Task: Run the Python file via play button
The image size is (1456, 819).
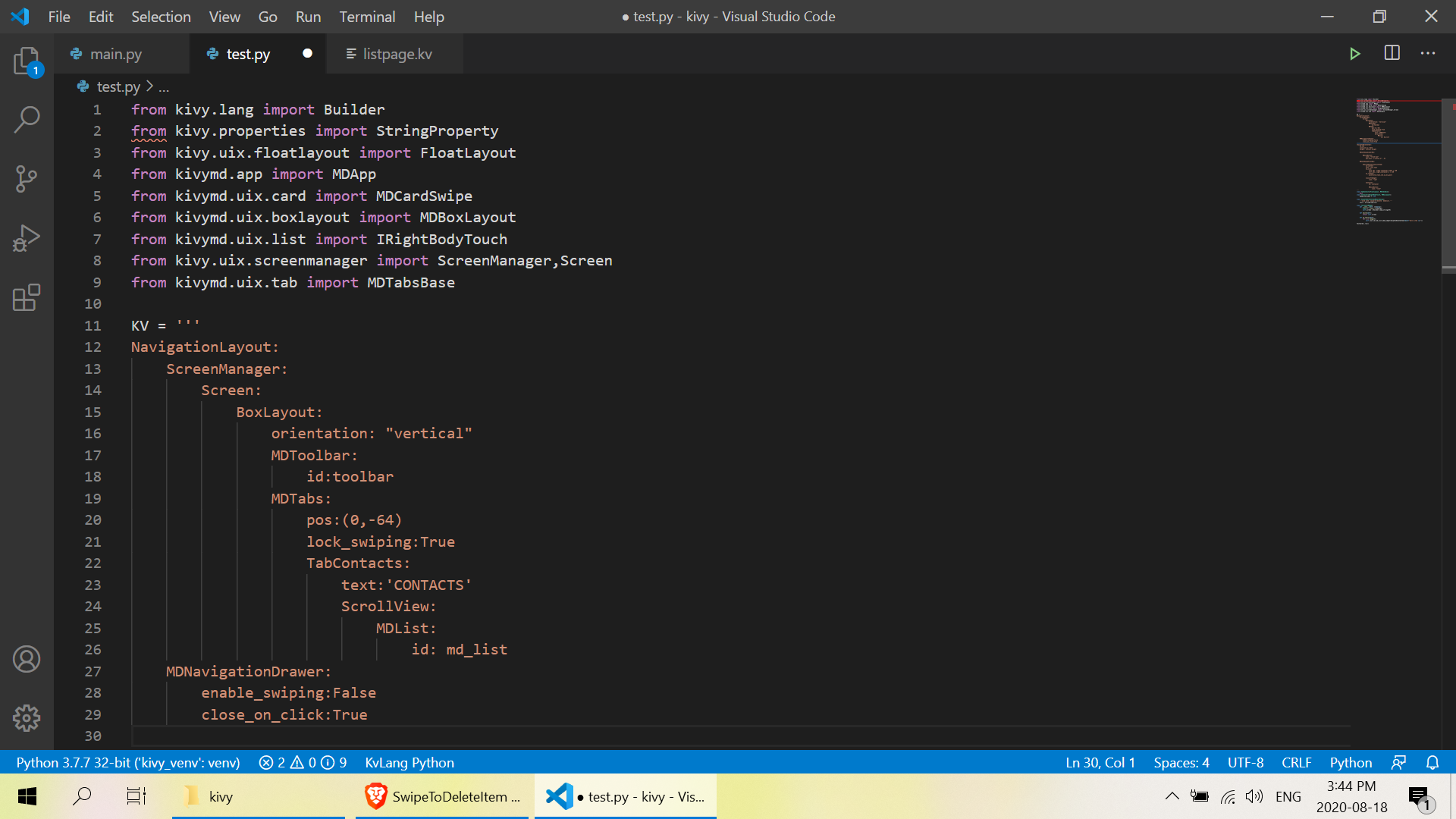Action: [x=1356, y=54]
